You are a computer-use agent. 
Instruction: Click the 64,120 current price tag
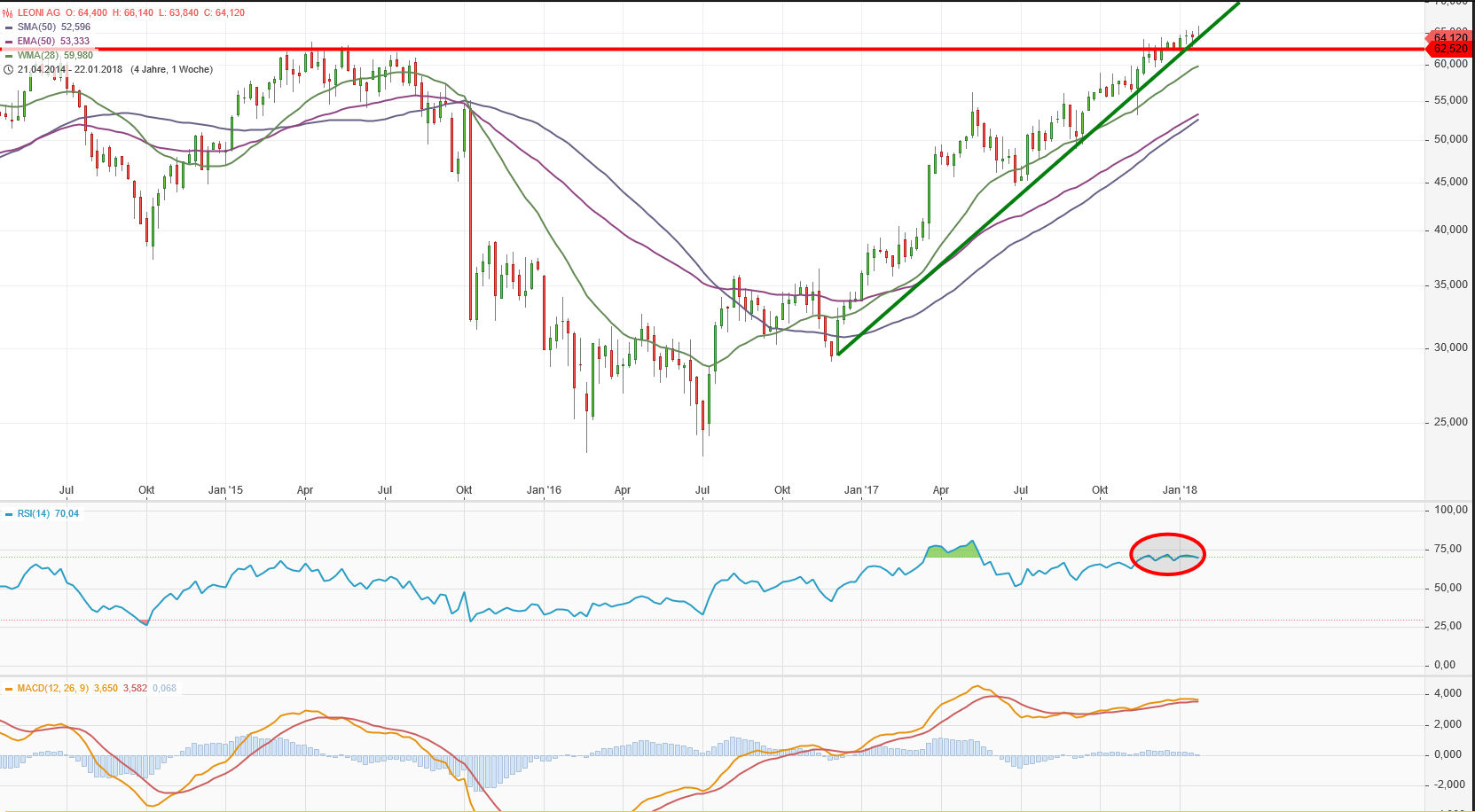[1450, 37]
